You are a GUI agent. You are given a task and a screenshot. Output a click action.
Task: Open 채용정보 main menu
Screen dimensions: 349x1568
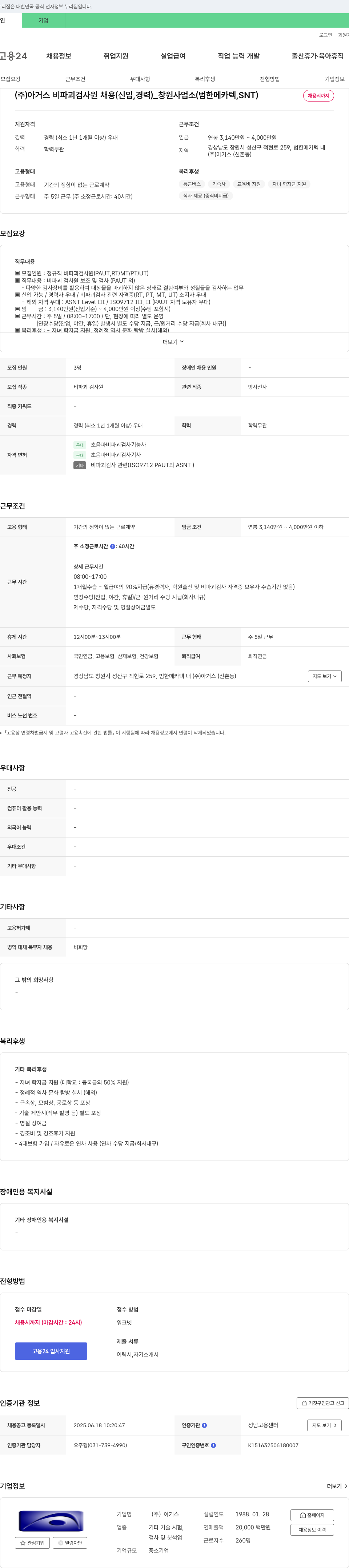click(59, 56)
